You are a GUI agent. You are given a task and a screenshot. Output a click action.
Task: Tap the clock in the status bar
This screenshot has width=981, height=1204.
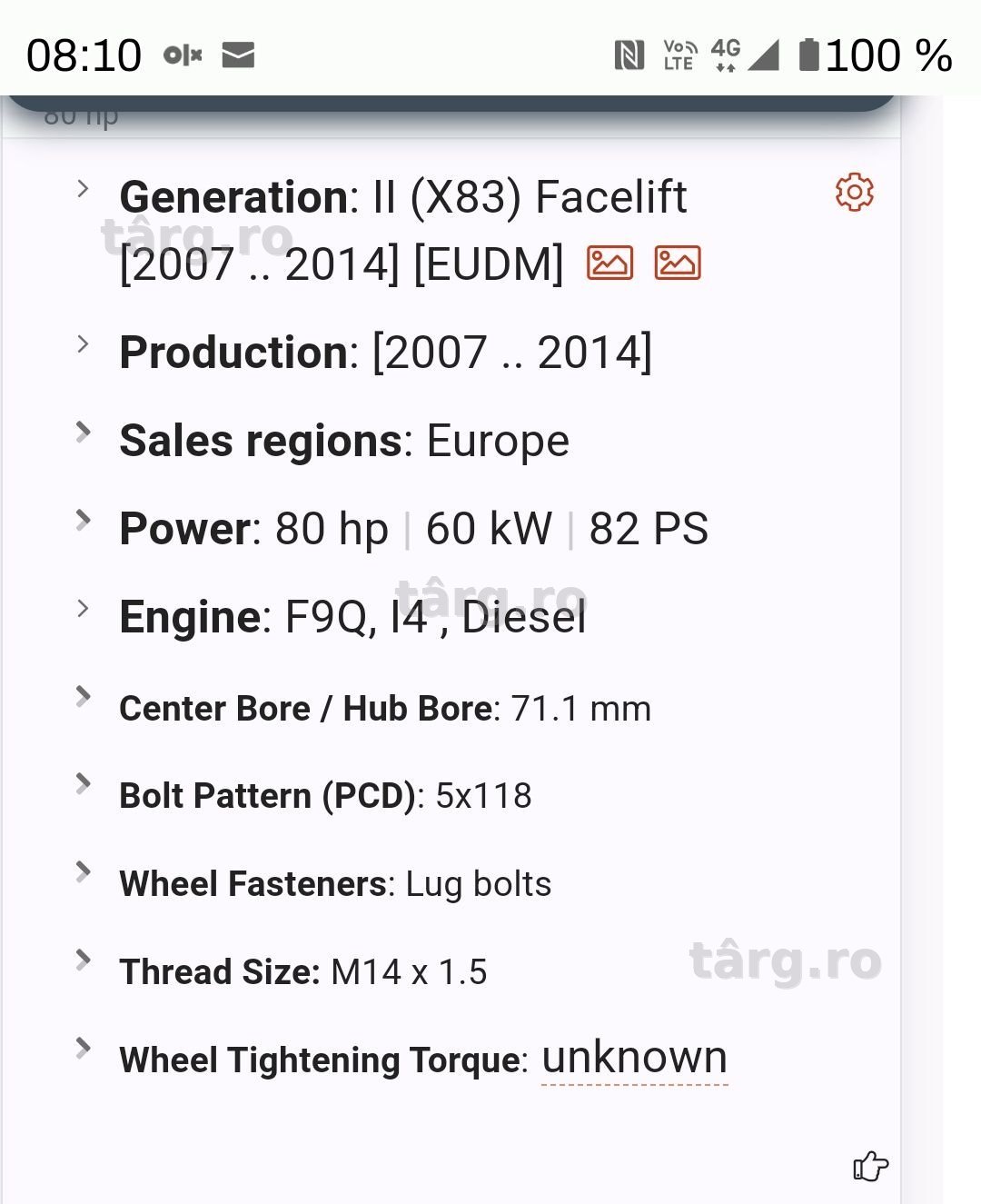coord(84,55)
